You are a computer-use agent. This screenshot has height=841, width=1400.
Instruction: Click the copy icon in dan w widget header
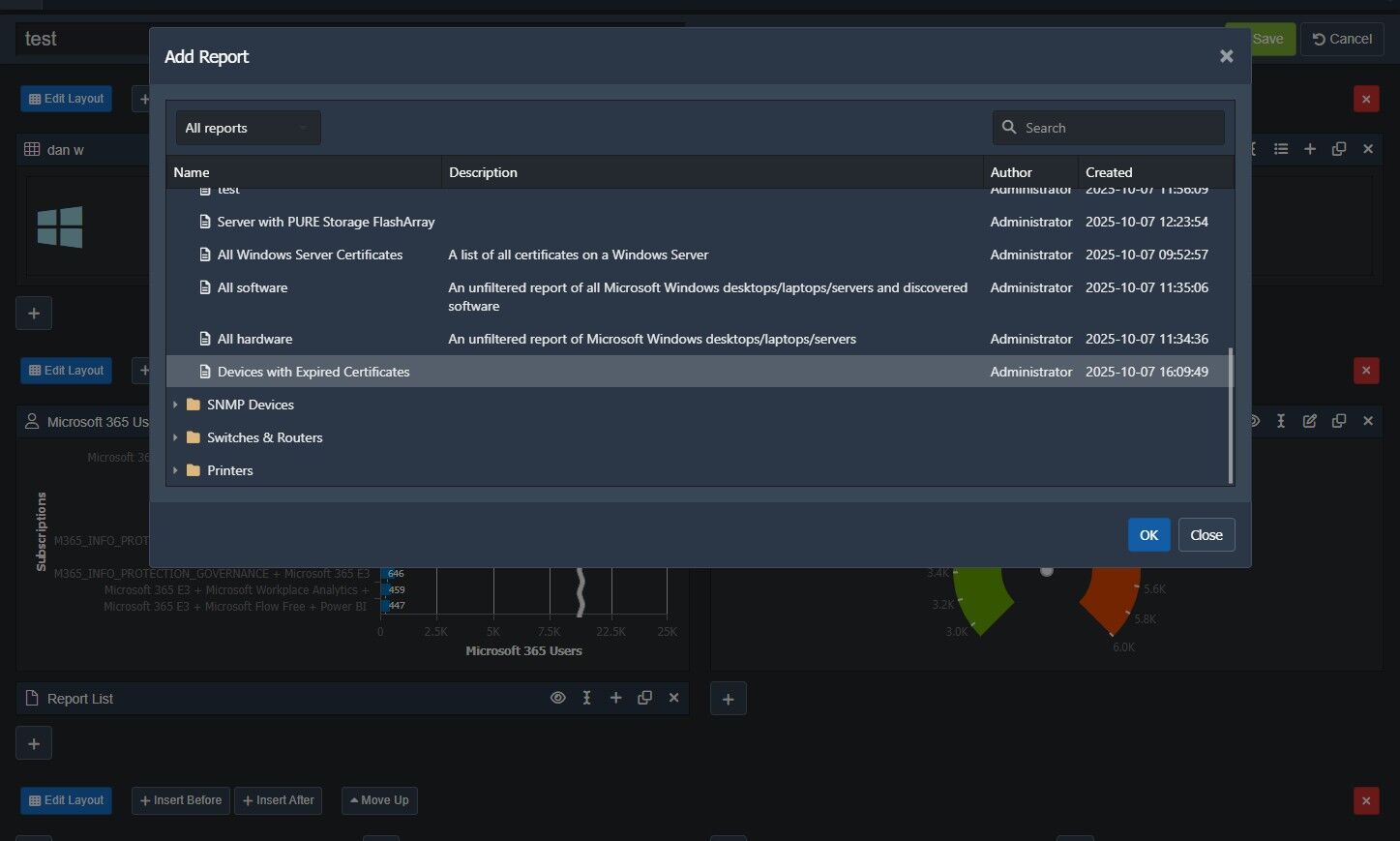[x=1339, y=149]
